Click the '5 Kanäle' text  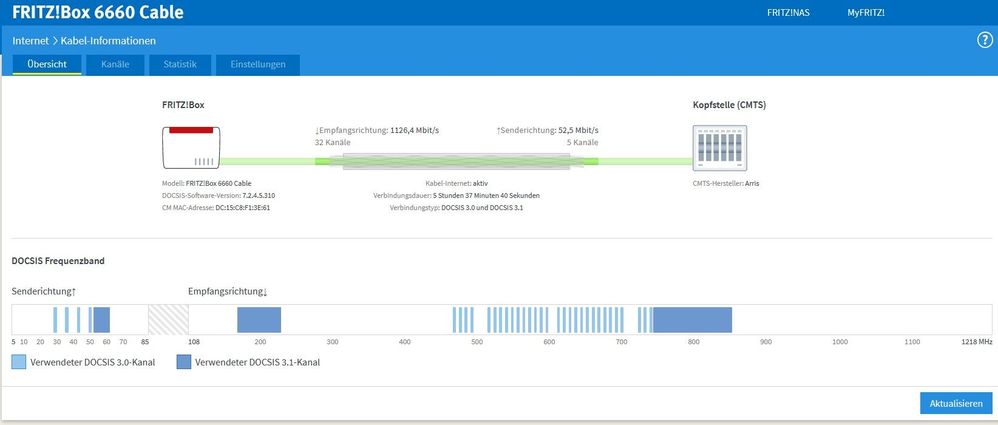(582, 143)
